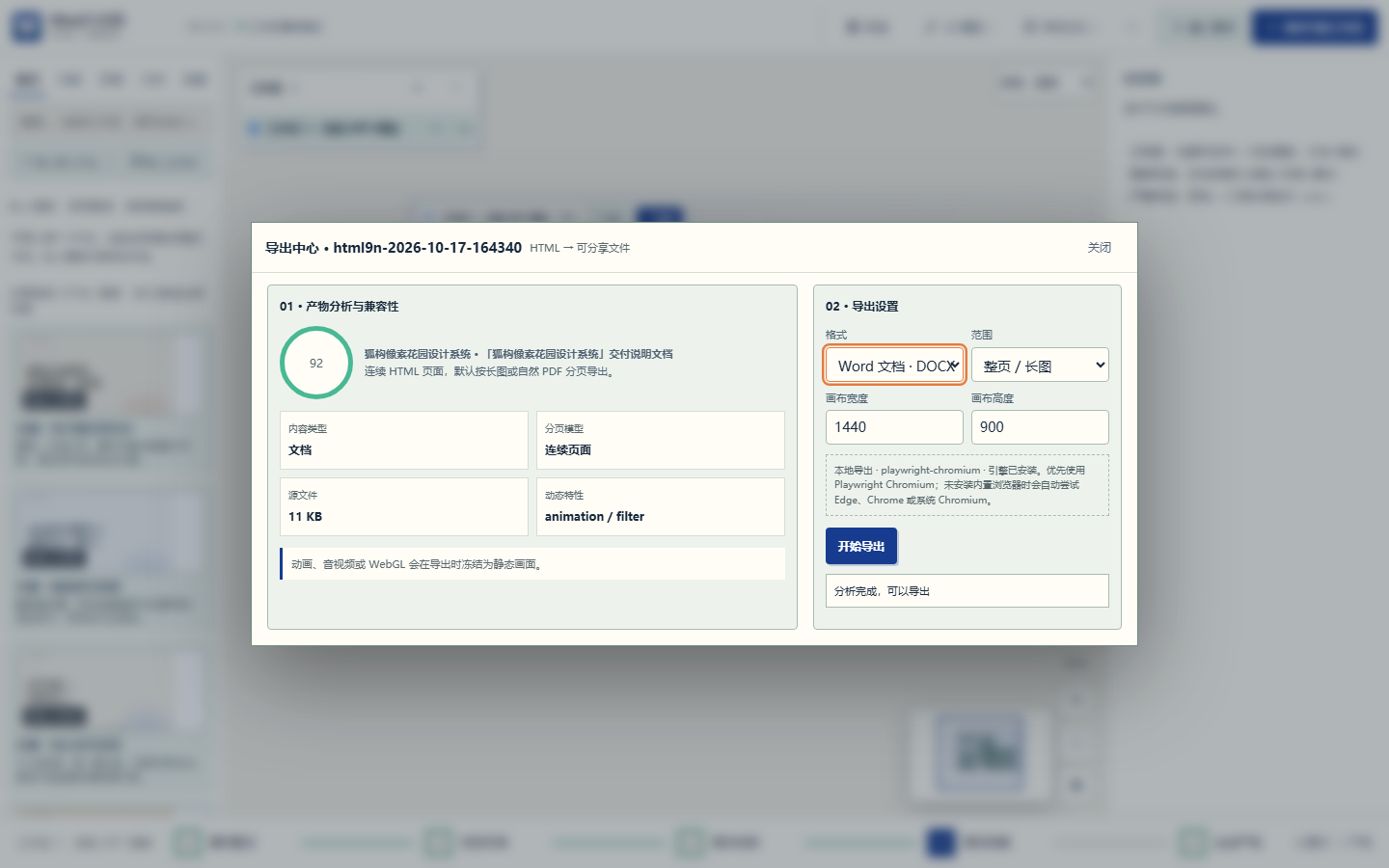The height and width of the screenshot is (868, 1389).
Task: Open the 格式 Word 文档 DOCX dropdown
Action: (x=894, y=366)
